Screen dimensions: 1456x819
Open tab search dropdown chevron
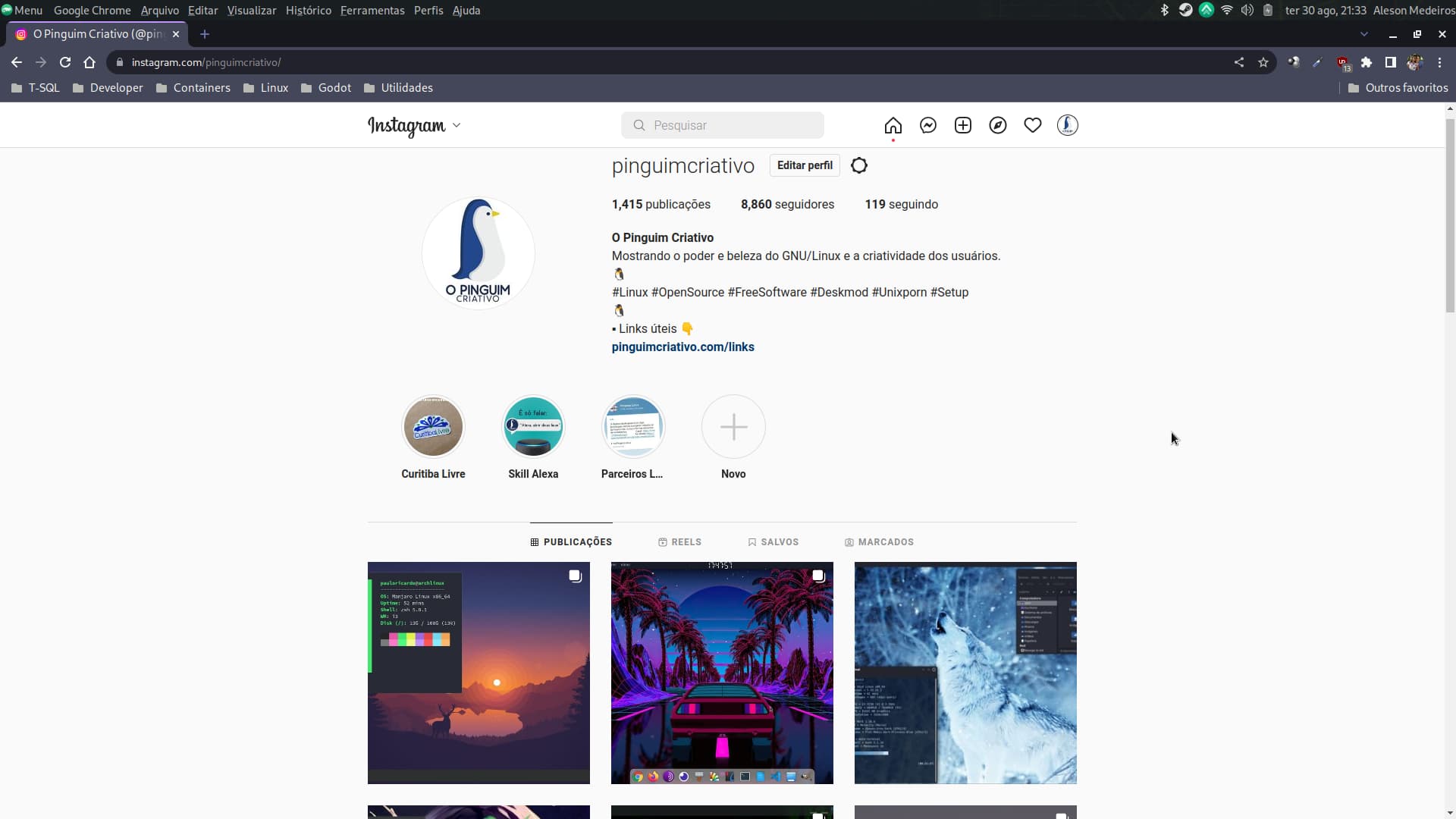1364,34
